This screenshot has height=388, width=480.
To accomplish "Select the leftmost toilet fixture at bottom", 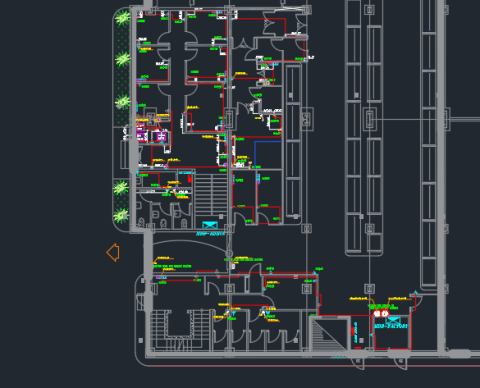I will coord(141,222).
